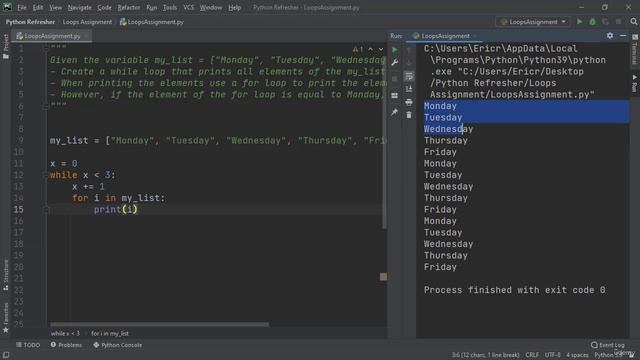Open the Python Console tool window

118,345
